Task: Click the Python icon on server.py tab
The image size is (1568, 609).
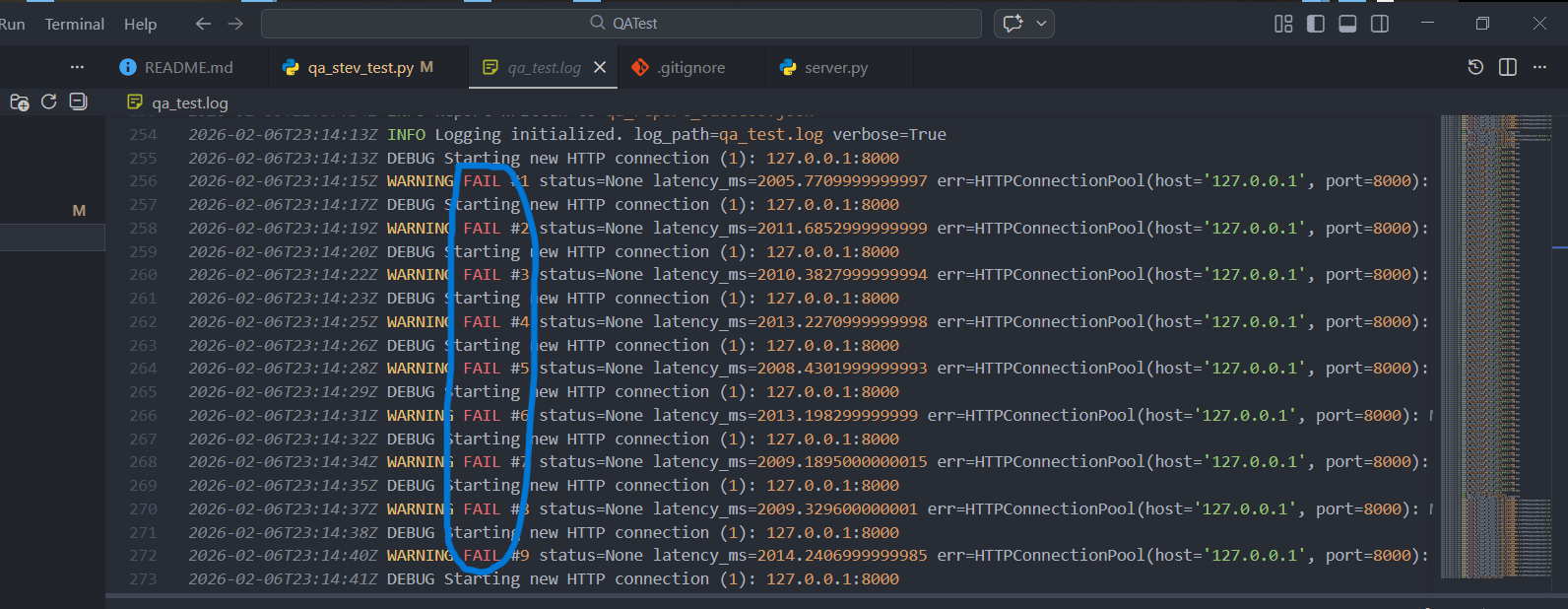Action: [788, 67]
